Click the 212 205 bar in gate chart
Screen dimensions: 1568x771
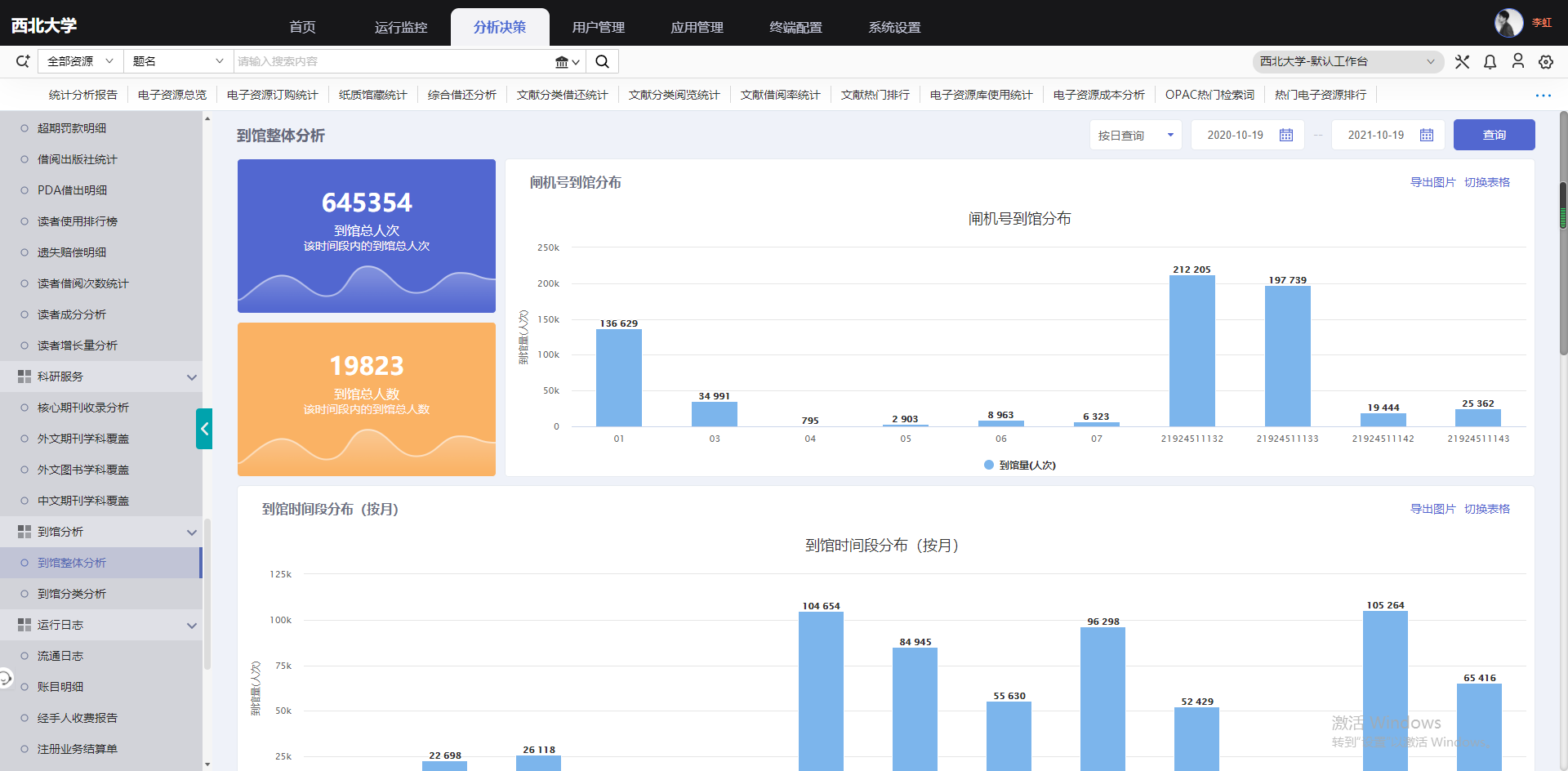1192,351
